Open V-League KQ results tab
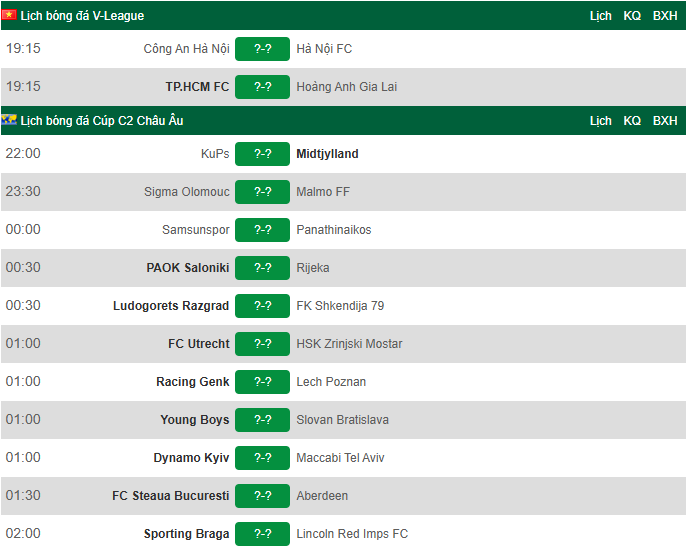This screenshot has width=686, height=552. pyautogui.click(x=632, y=16)
